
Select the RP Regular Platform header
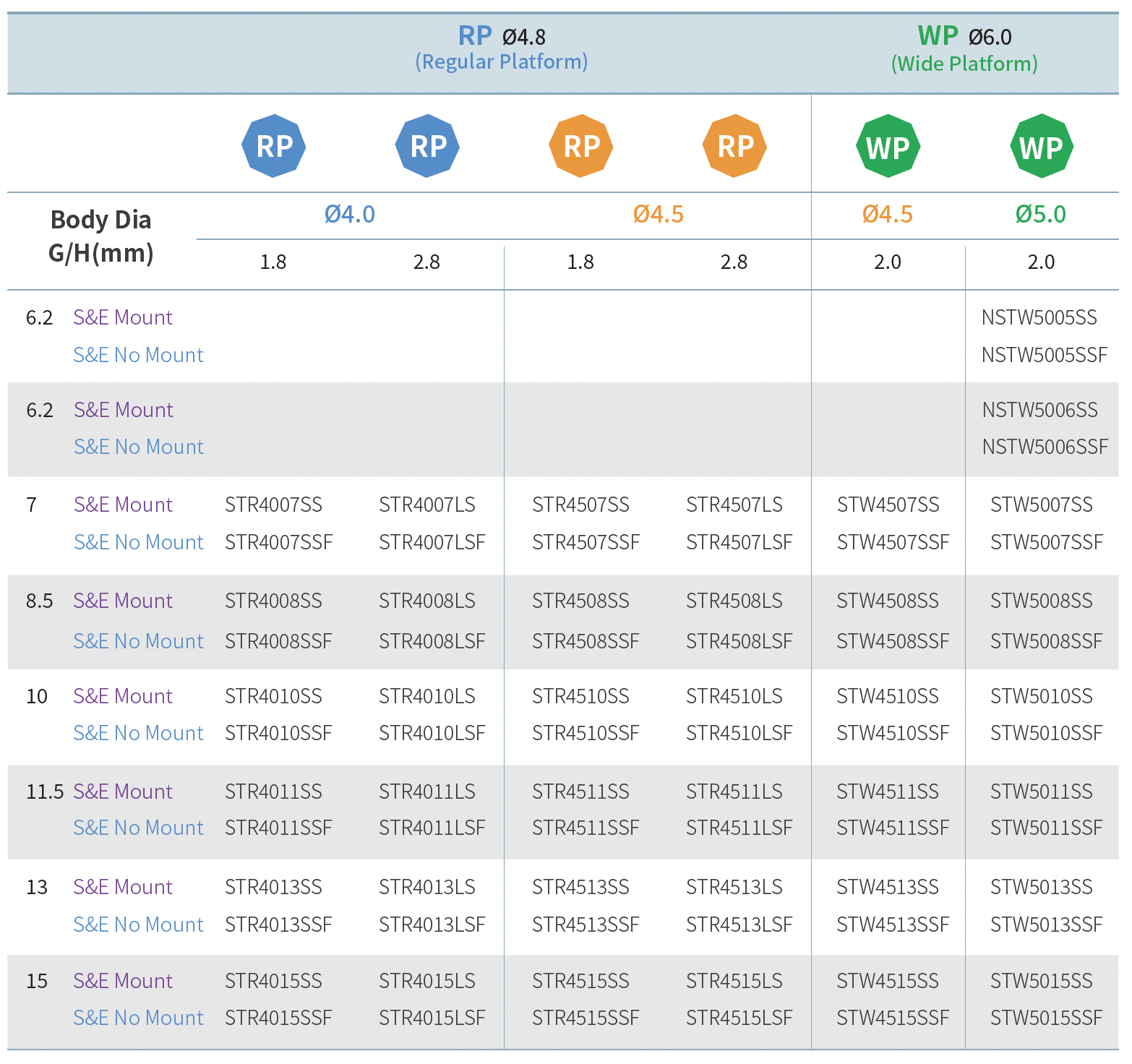click(502, 48)
